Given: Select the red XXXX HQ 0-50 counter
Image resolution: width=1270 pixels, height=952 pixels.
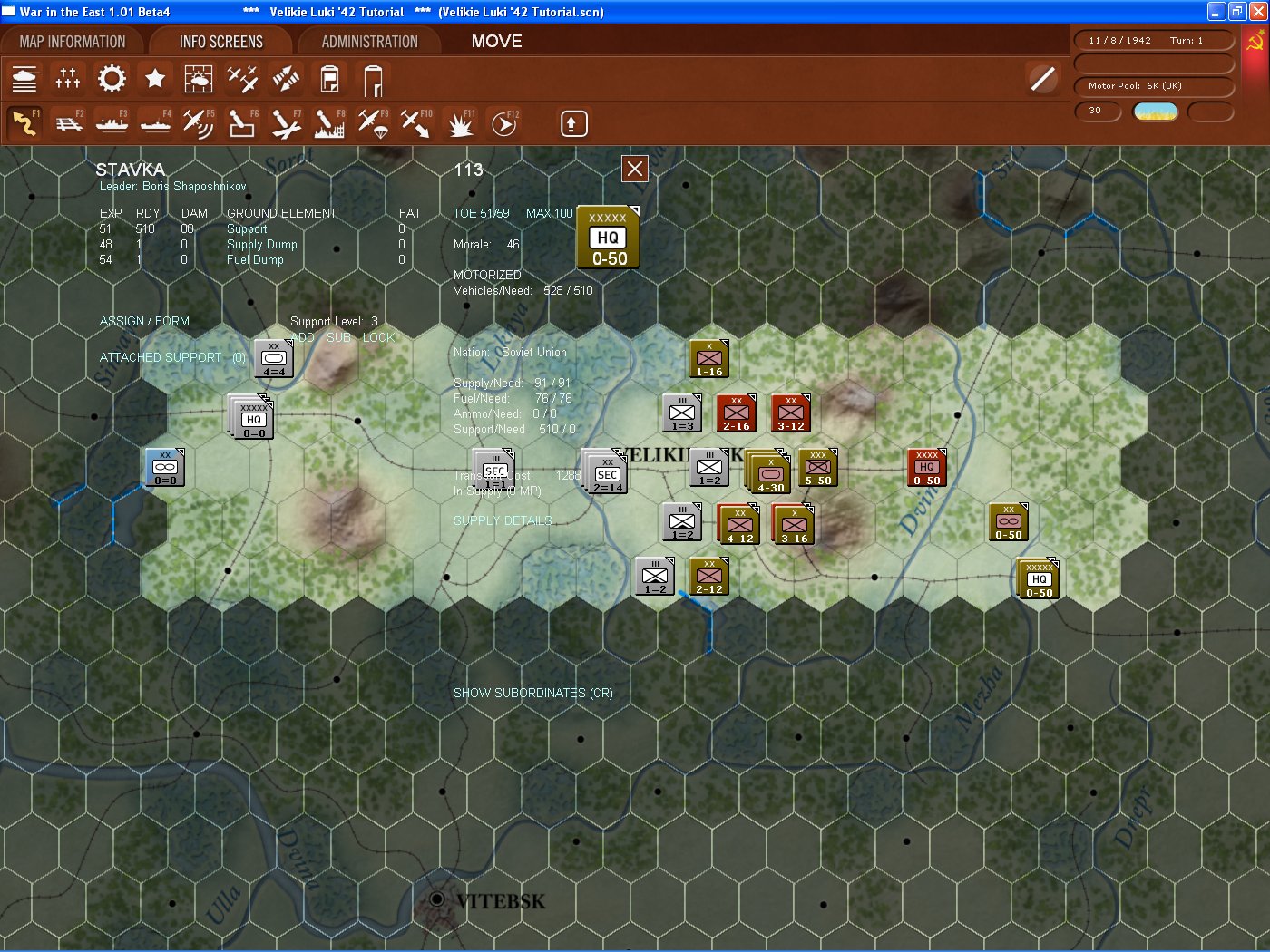Looking at the screenshot, I should click(927, 468).
